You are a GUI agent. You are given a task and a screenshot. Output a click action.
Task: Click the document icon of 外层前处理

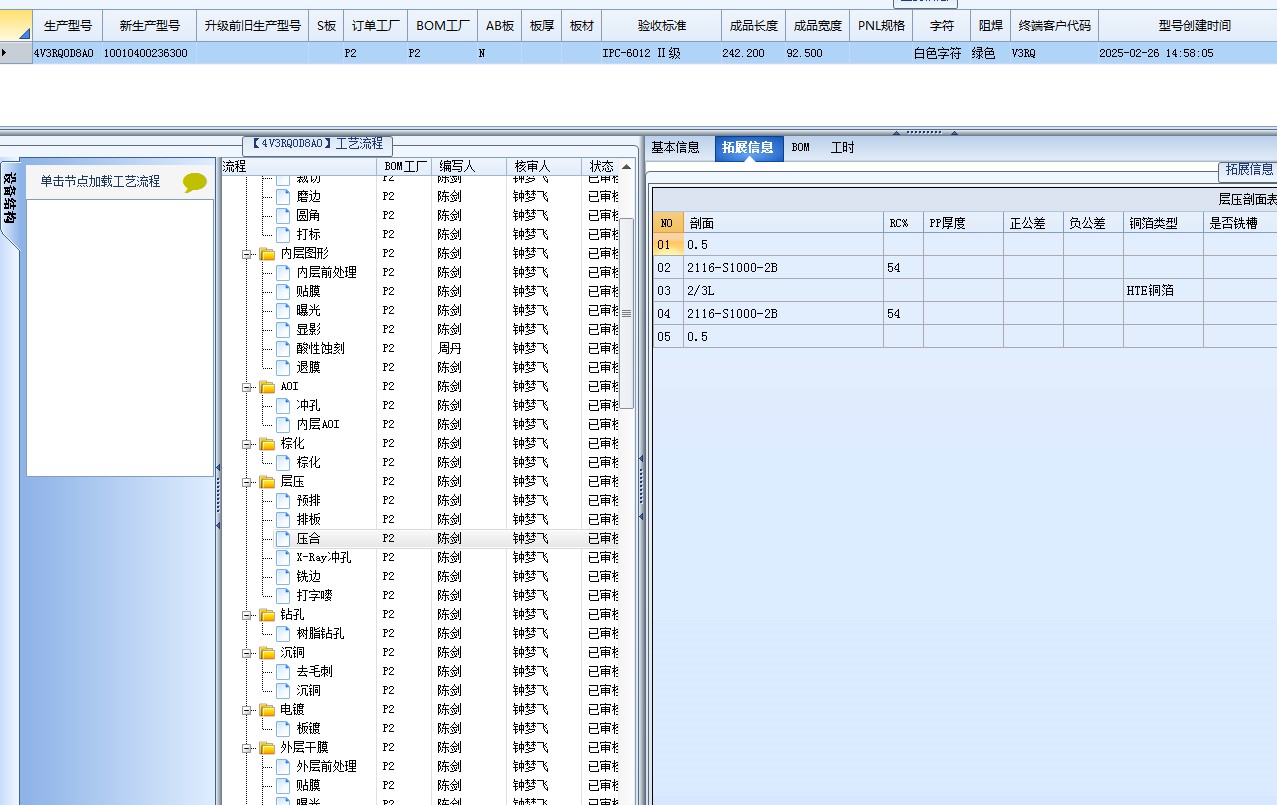(283, 766)
